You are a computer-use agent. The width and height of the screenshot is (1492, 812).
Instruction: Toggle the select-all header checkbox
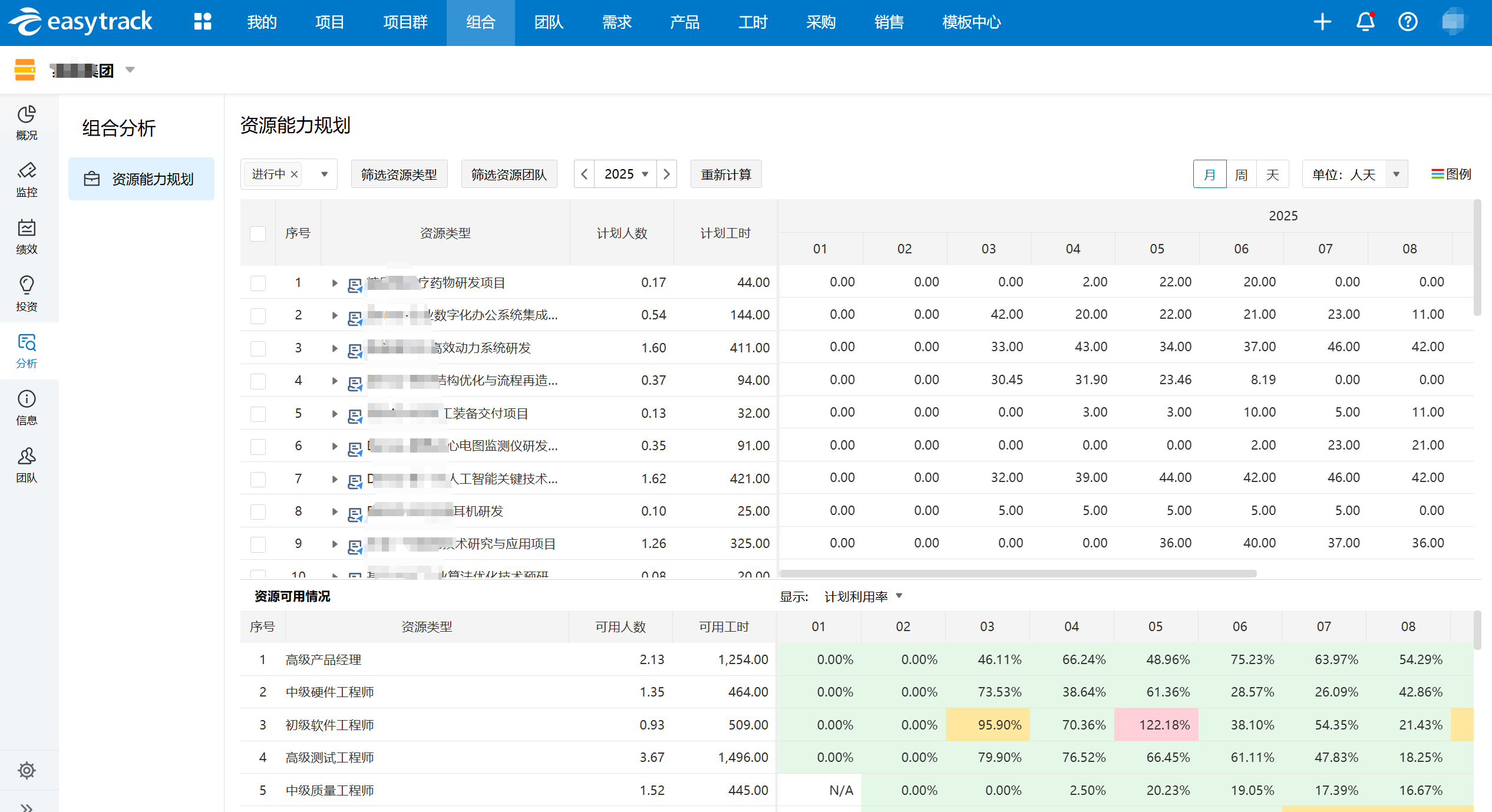click(258, 233)
